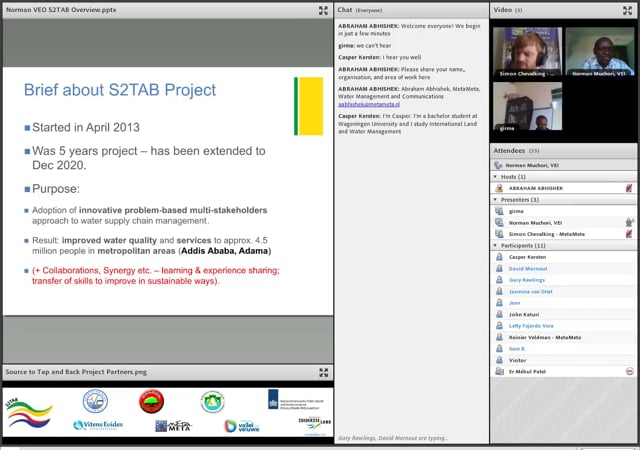The image size is (640, 450).
Task: Click the Meta Meta logo in partners image
Action: point(173,425)
